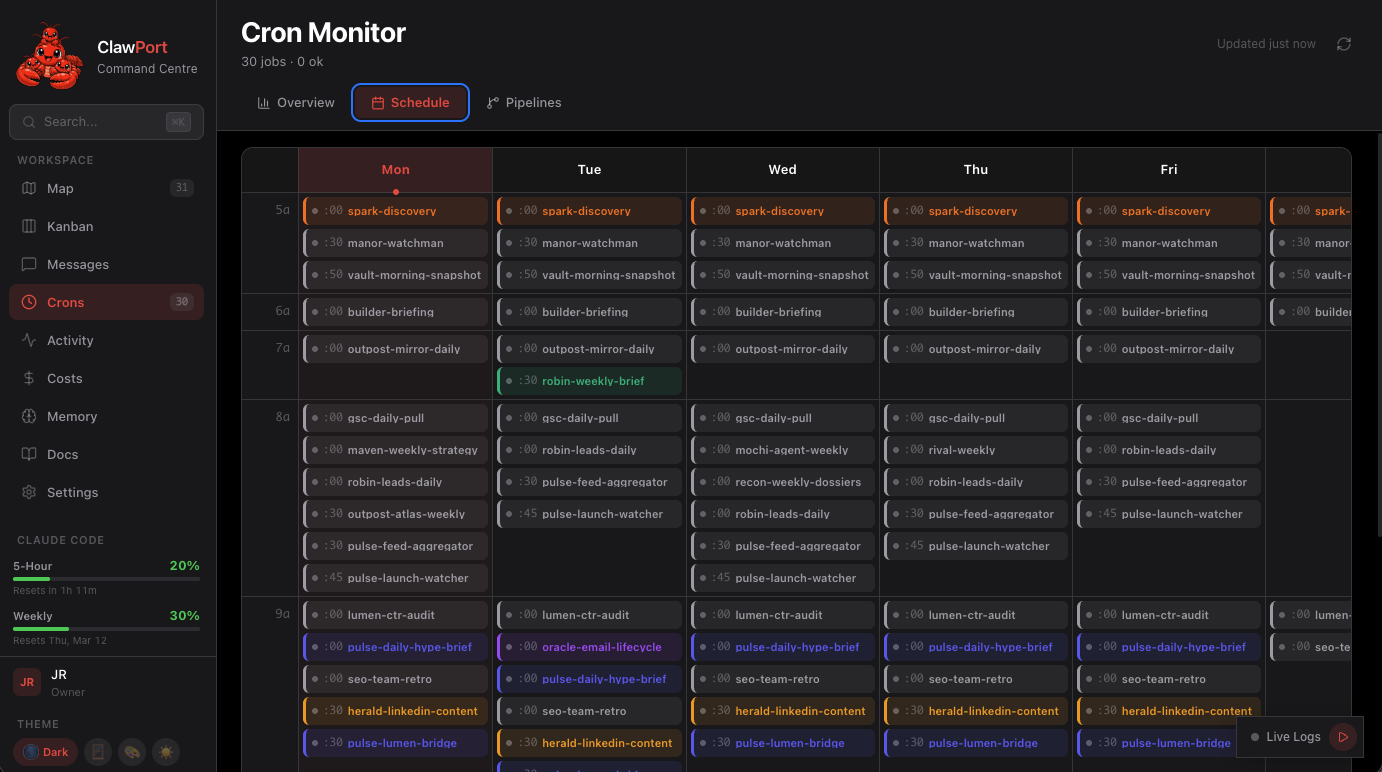Open the Live Logs panel

tap(1292, 737)
